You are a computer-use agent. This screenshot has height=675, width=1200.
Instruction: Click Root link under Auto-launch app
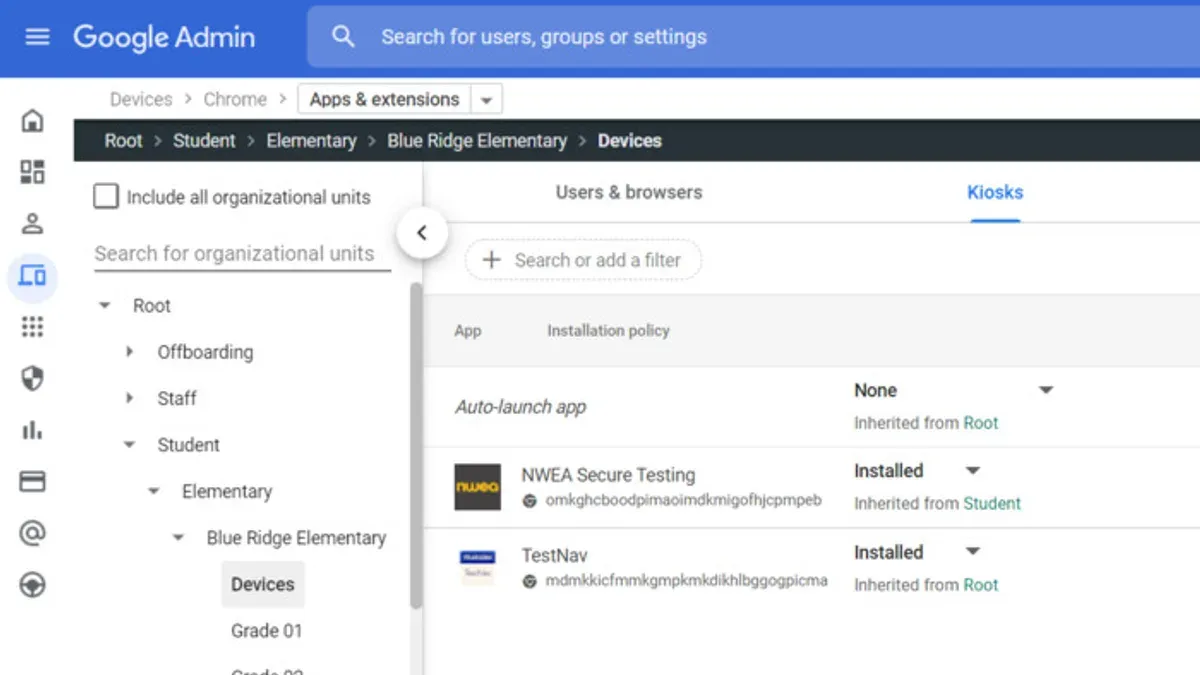pyautogui.click(x=980, y=423)
